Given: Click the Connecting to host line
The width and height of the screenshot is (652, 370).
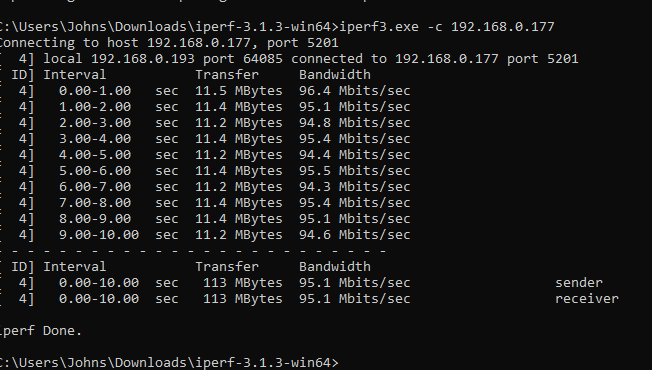Looking at the screenshot, I should tap(169, 43).
